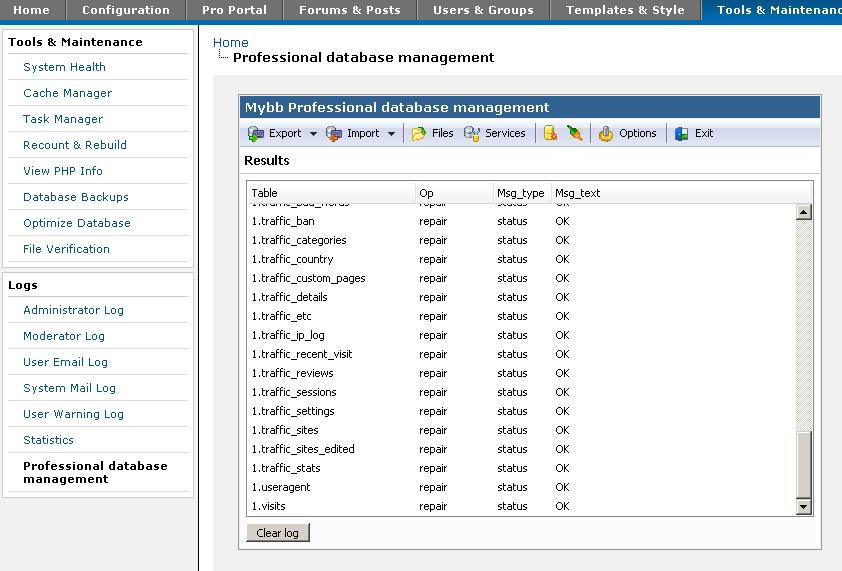Expand the Import dropdown arrow
The width and height of the screenshot is (842, 571).
point(391,134)
